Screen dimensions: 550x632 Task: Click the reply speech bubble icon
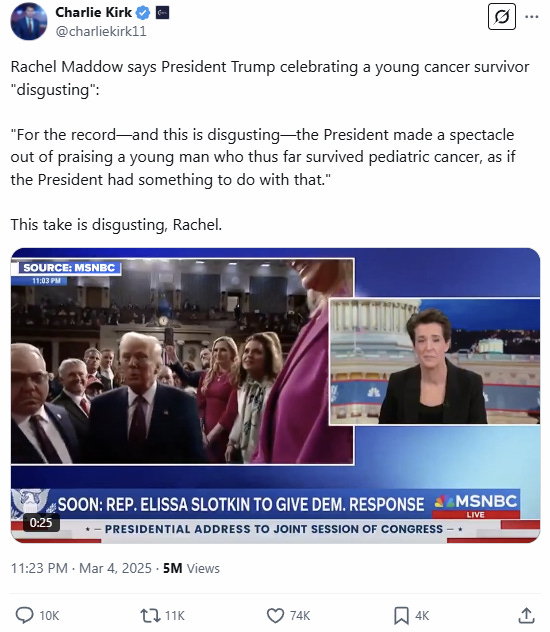click(x=25, y=615)
